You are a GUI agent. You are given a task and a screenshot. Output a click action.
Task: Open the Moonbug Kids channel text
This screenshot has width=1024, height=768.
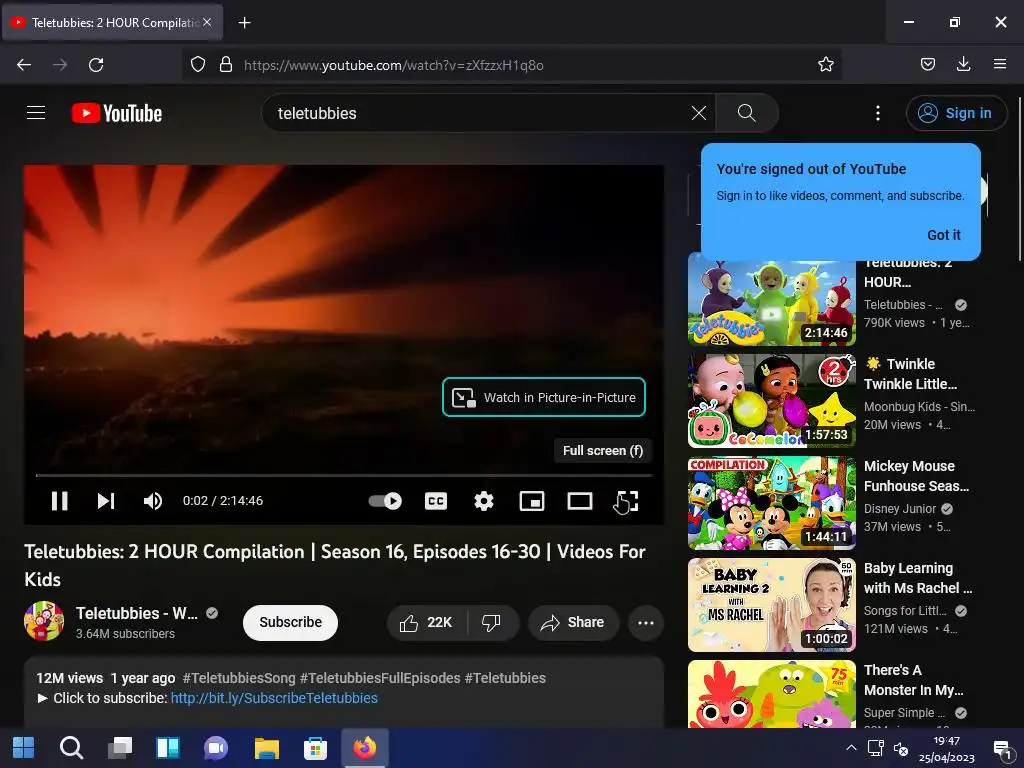pos(919,407)
